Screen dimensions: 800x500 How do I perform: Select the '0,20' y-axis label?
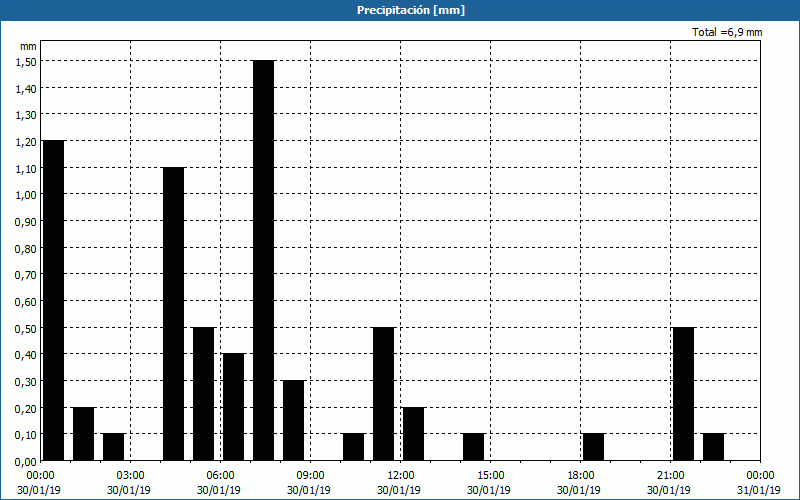coord(26,409)
